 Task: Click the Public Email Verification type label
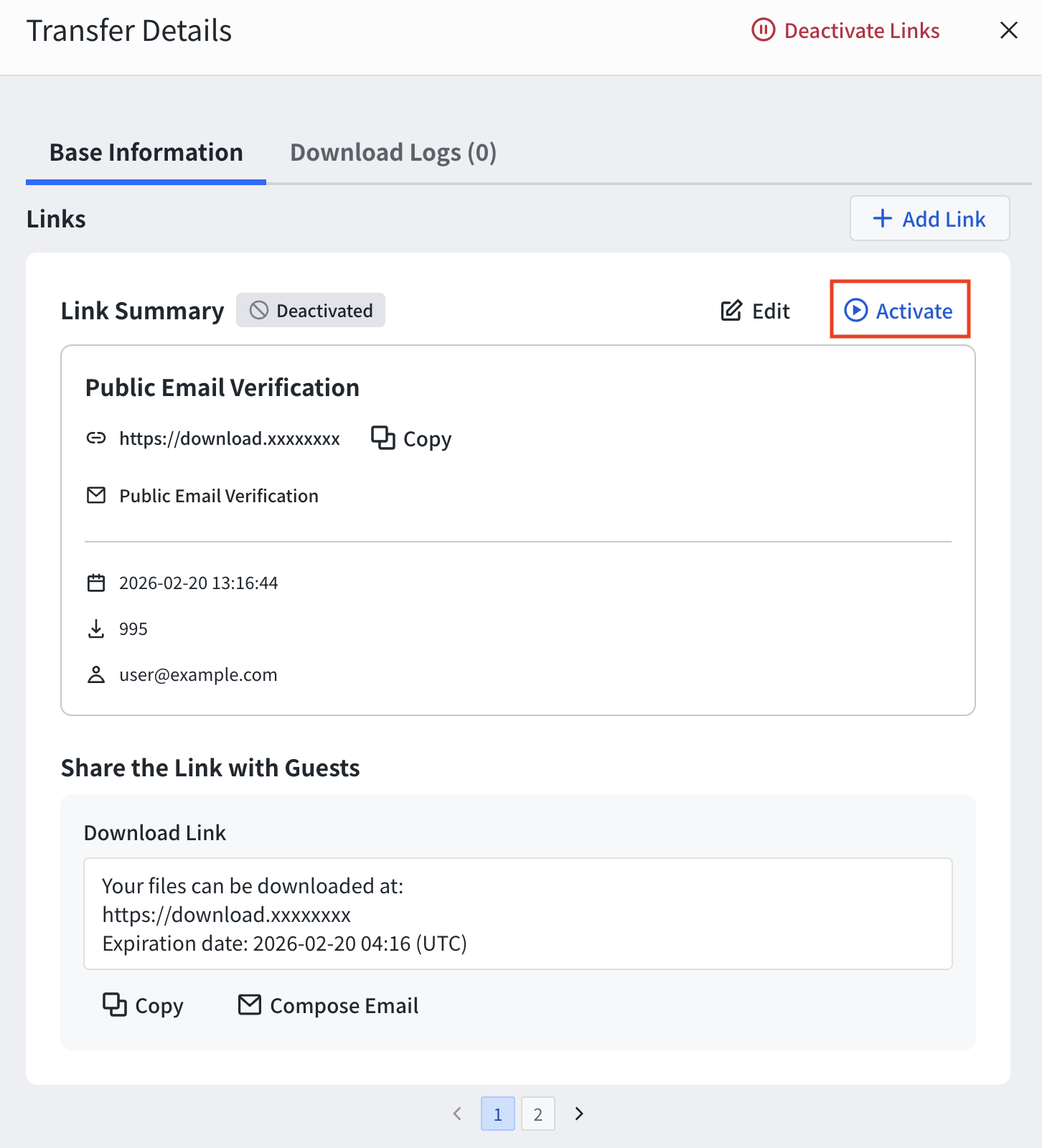coord(219,496)
